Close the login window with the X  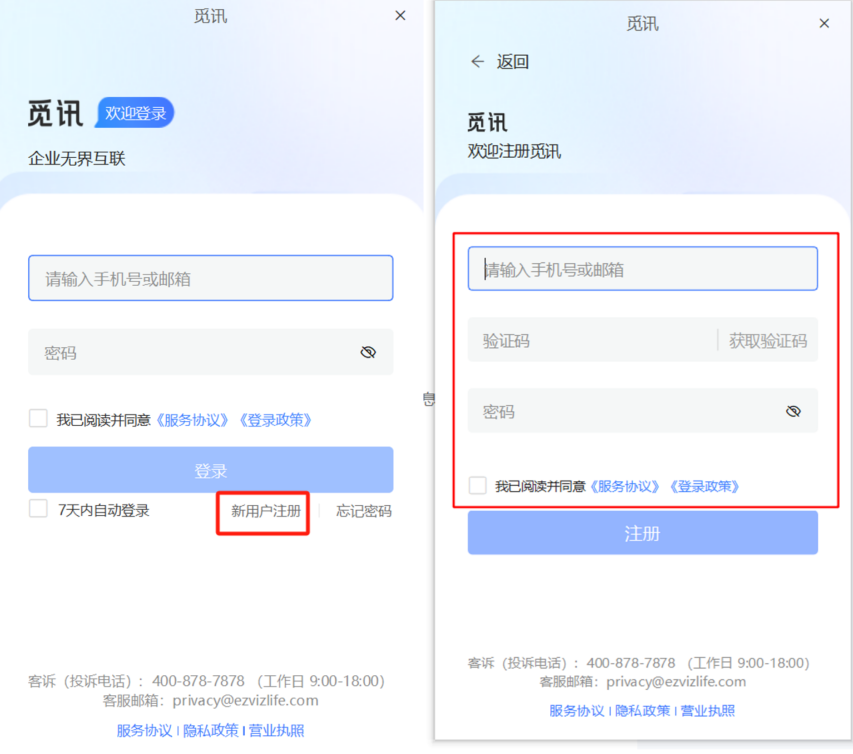tap(400, 16)
